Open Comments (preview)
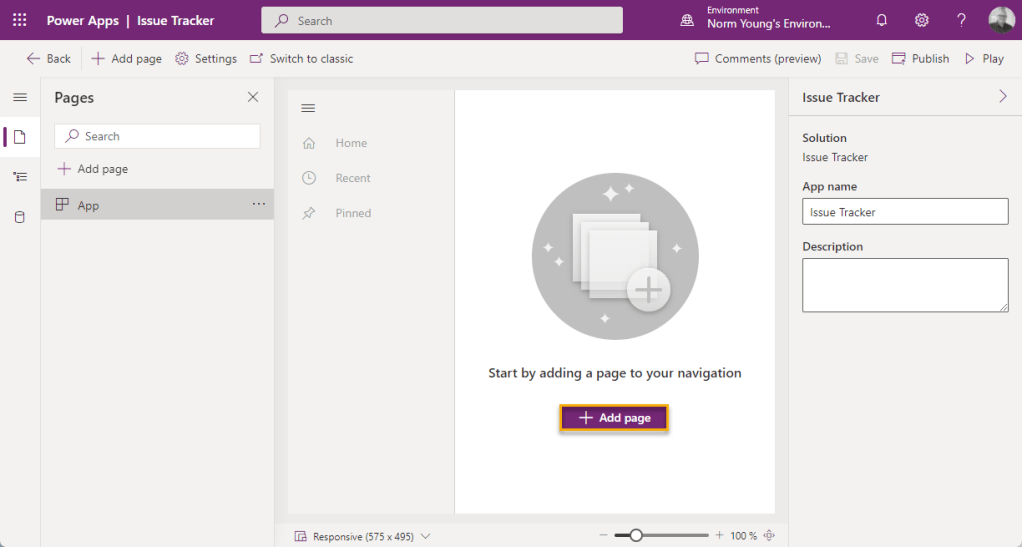Screen dimensions: 1022x547 (x=758, y=59)
